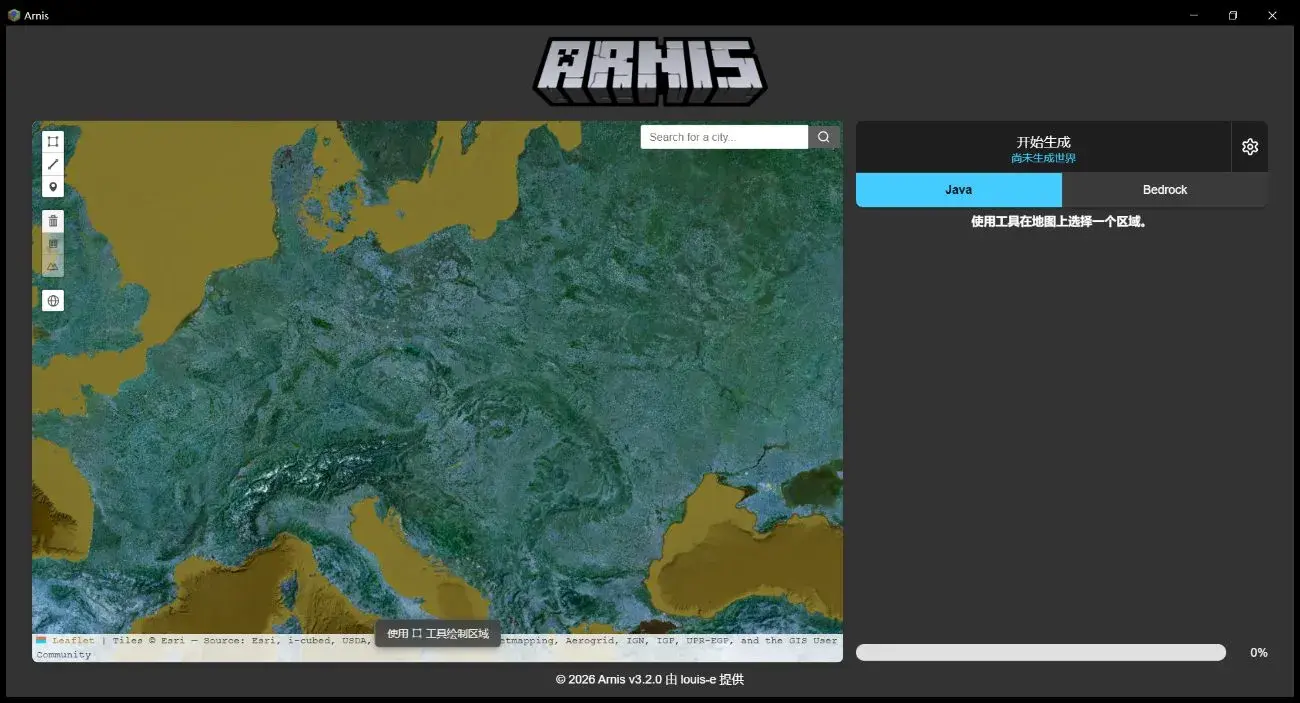Click the 使用工具绘制区域 map hint tooltip

(438, 634)
